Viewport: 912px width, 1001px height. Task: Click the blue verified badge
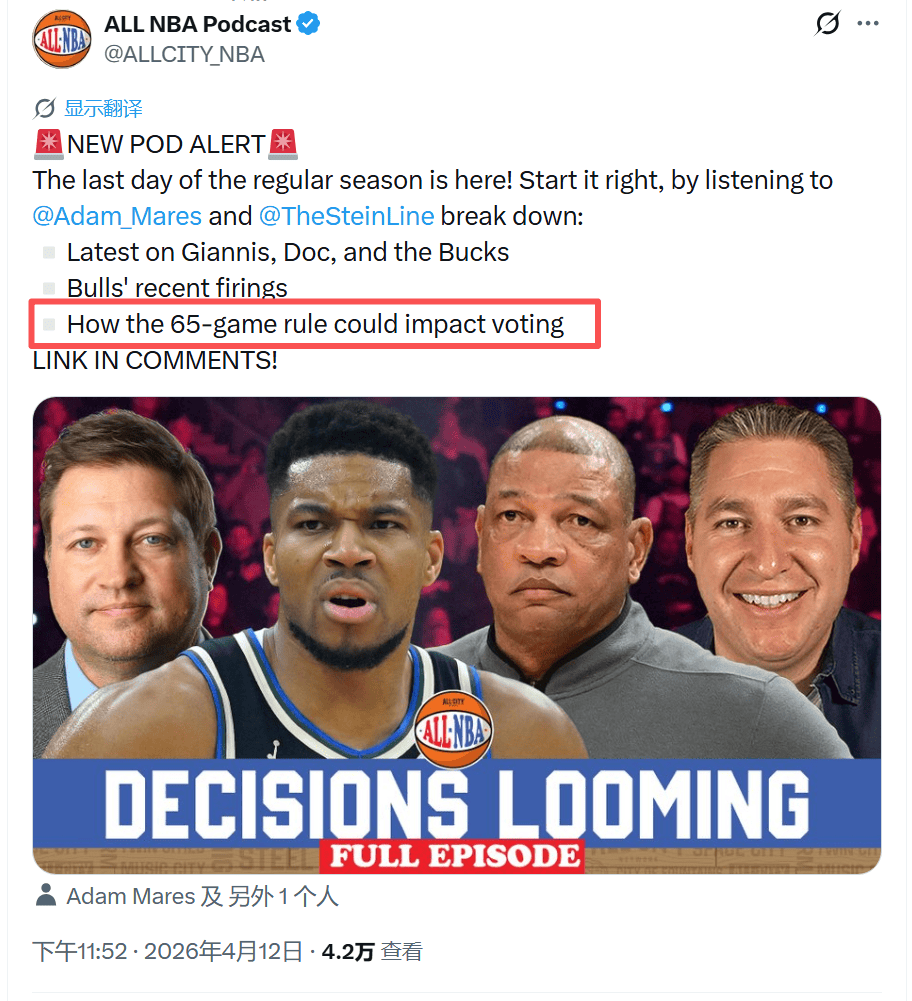point(309,24)
